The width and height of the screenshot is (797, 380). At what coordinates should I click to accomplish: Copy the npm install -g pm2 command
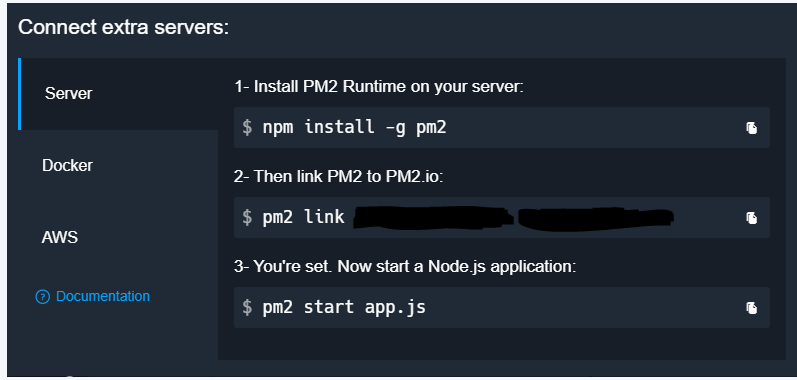[x=751, y=128]
